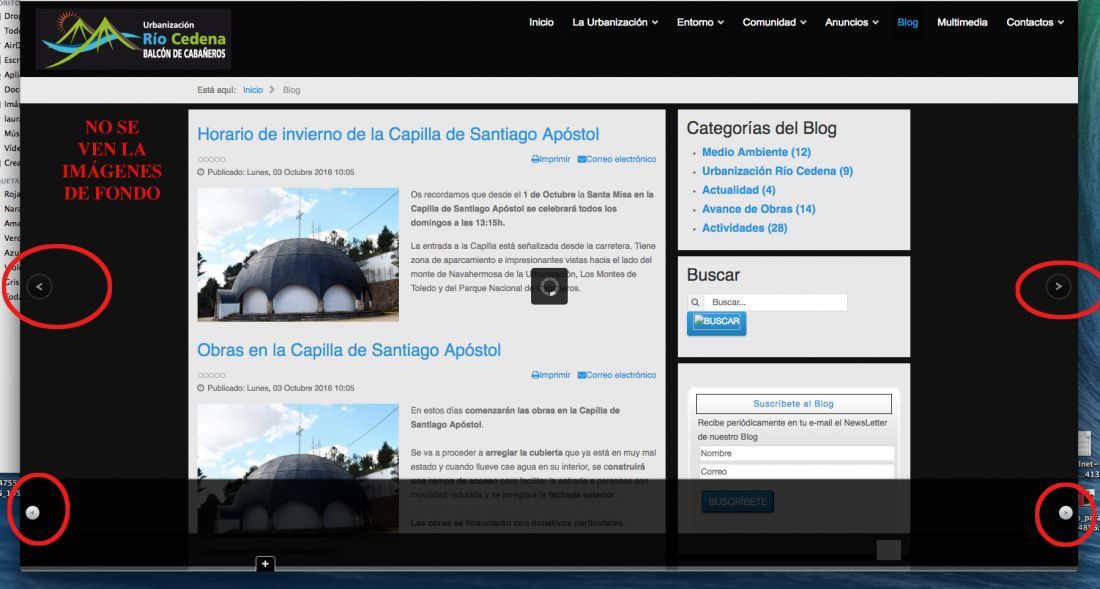Go to previous image with left arrow
Viewport: 1100px width, 589px height.
39,286
